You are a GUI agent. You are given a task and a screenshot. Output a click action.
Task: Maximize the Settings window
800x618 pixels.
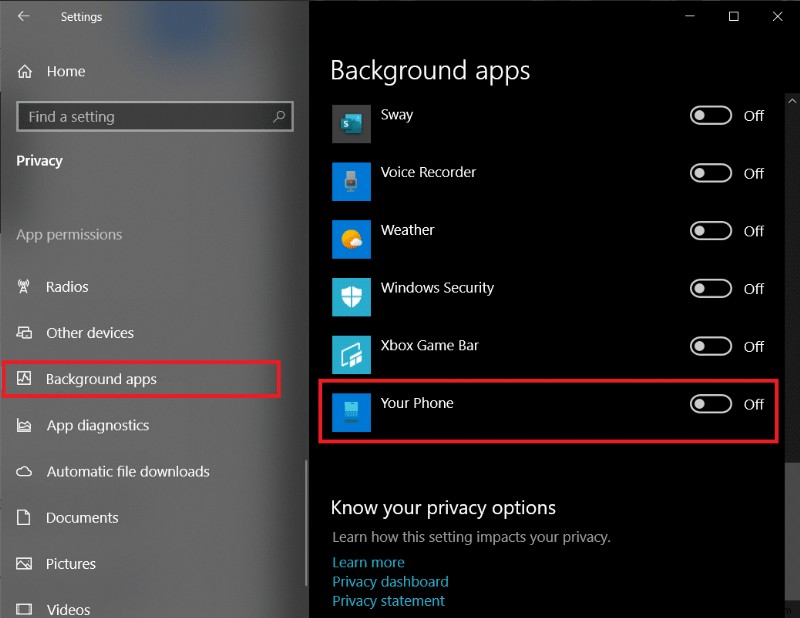tap(734, 16)
